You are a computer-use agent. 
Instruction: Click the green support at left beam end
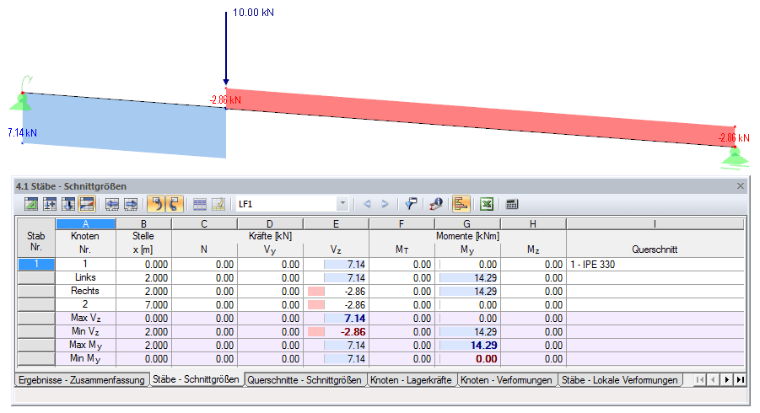click(20, 101)
